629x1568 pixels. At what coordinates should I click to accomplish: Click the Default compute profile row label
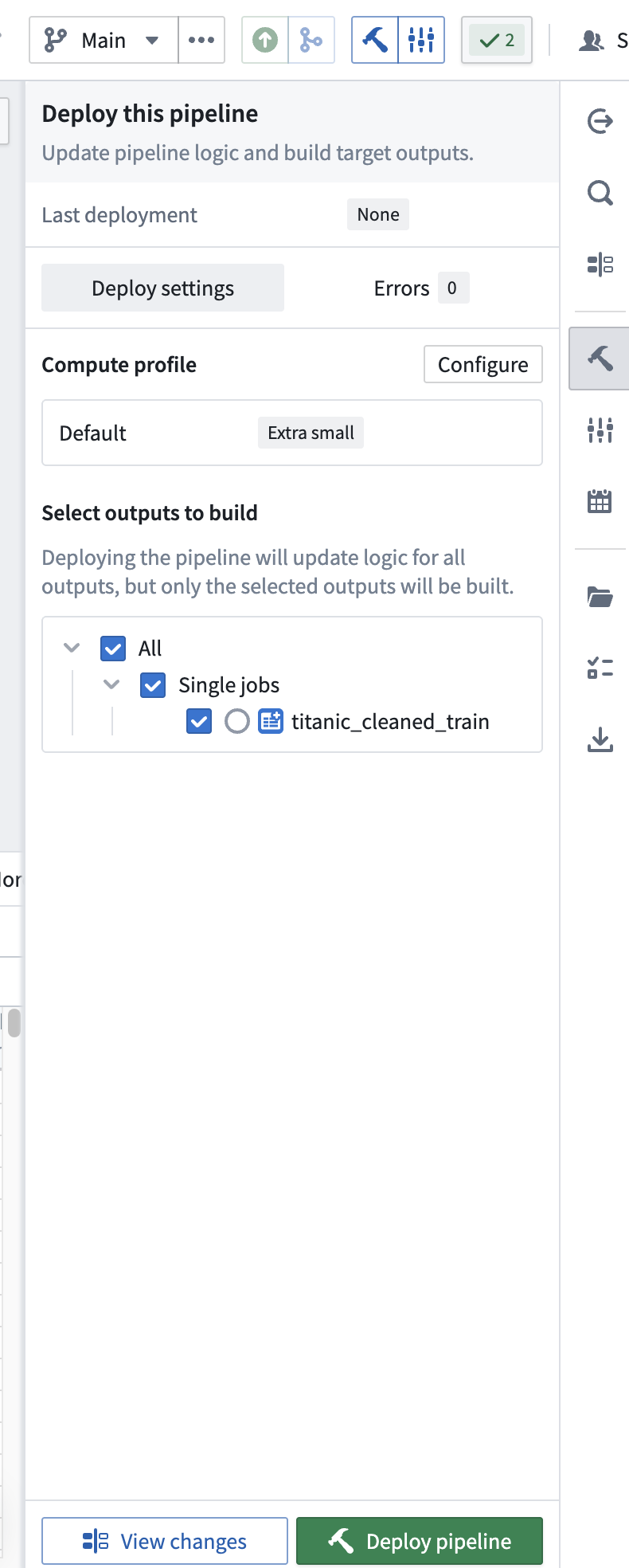click(x=92, y=433)
